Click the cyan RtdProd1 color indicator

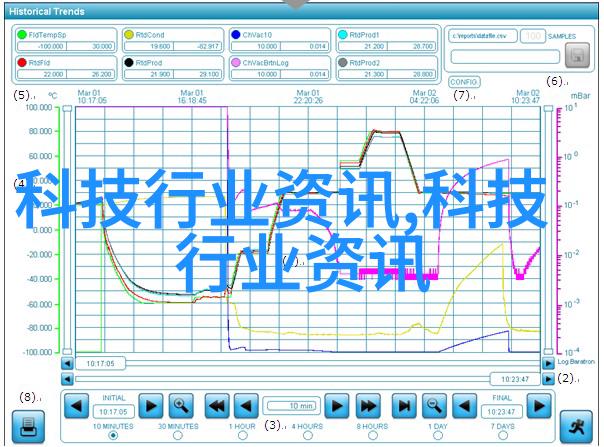(x=342, y=35)
